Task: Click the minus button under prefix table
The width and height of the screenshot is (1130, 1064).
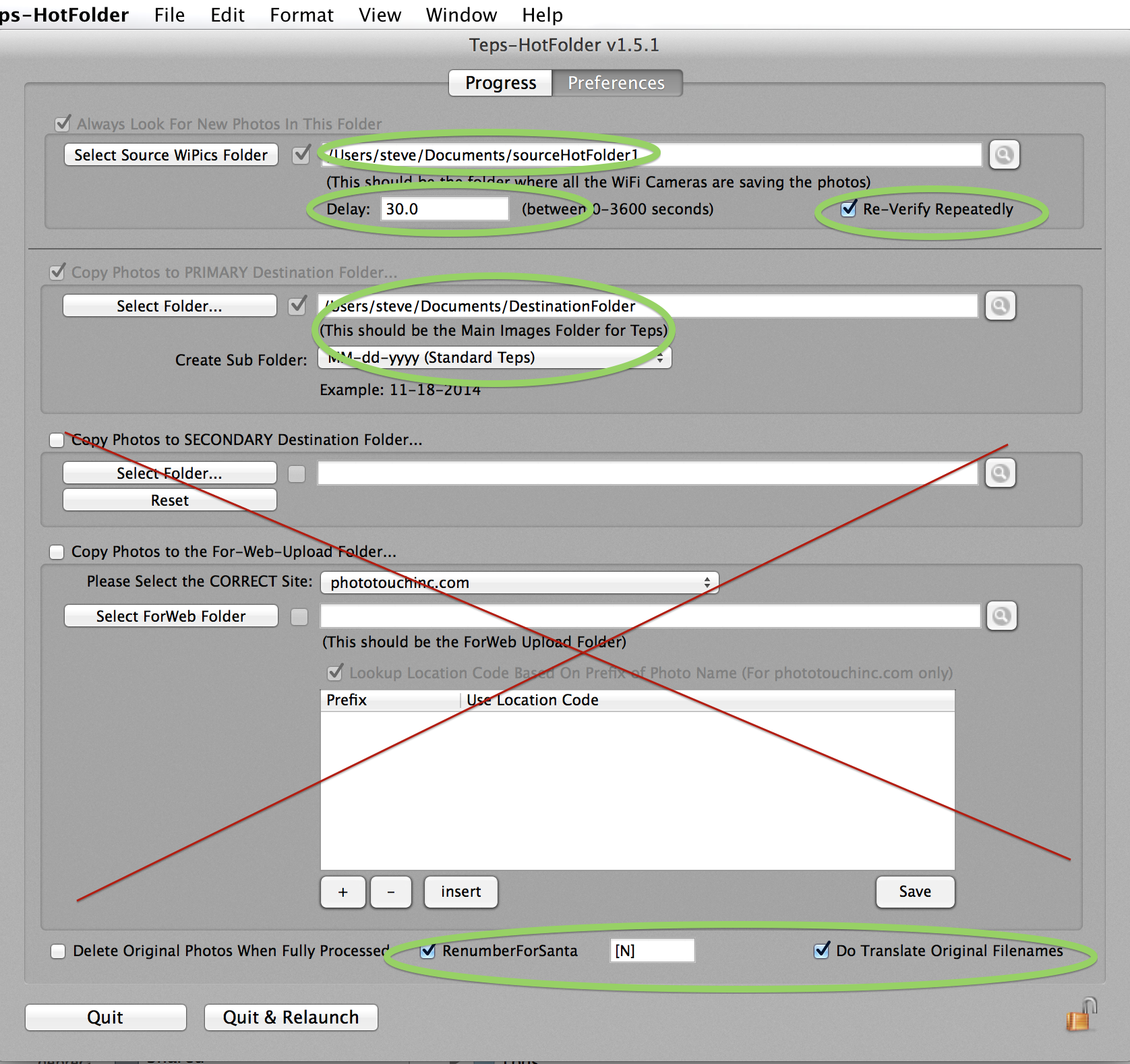Action: tap(391, 892)
